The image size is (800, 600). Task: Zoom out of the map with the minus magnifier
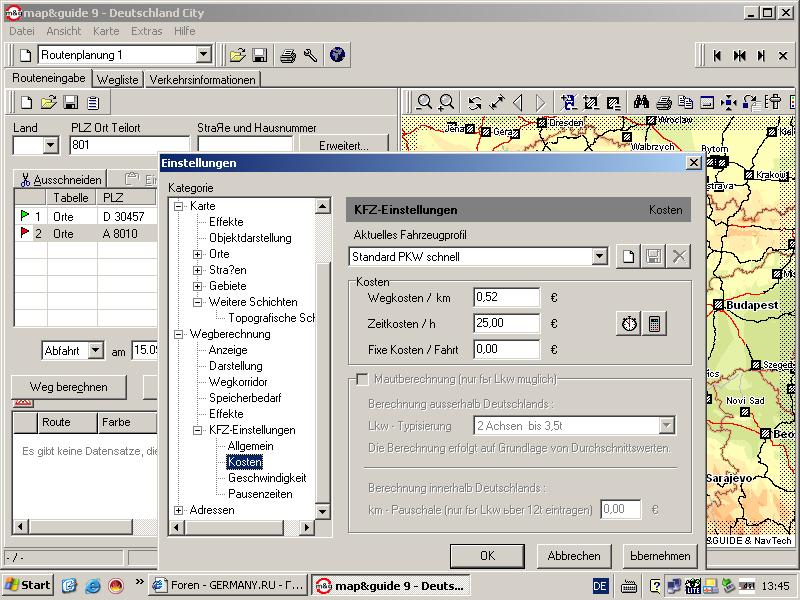pos(424,103)
